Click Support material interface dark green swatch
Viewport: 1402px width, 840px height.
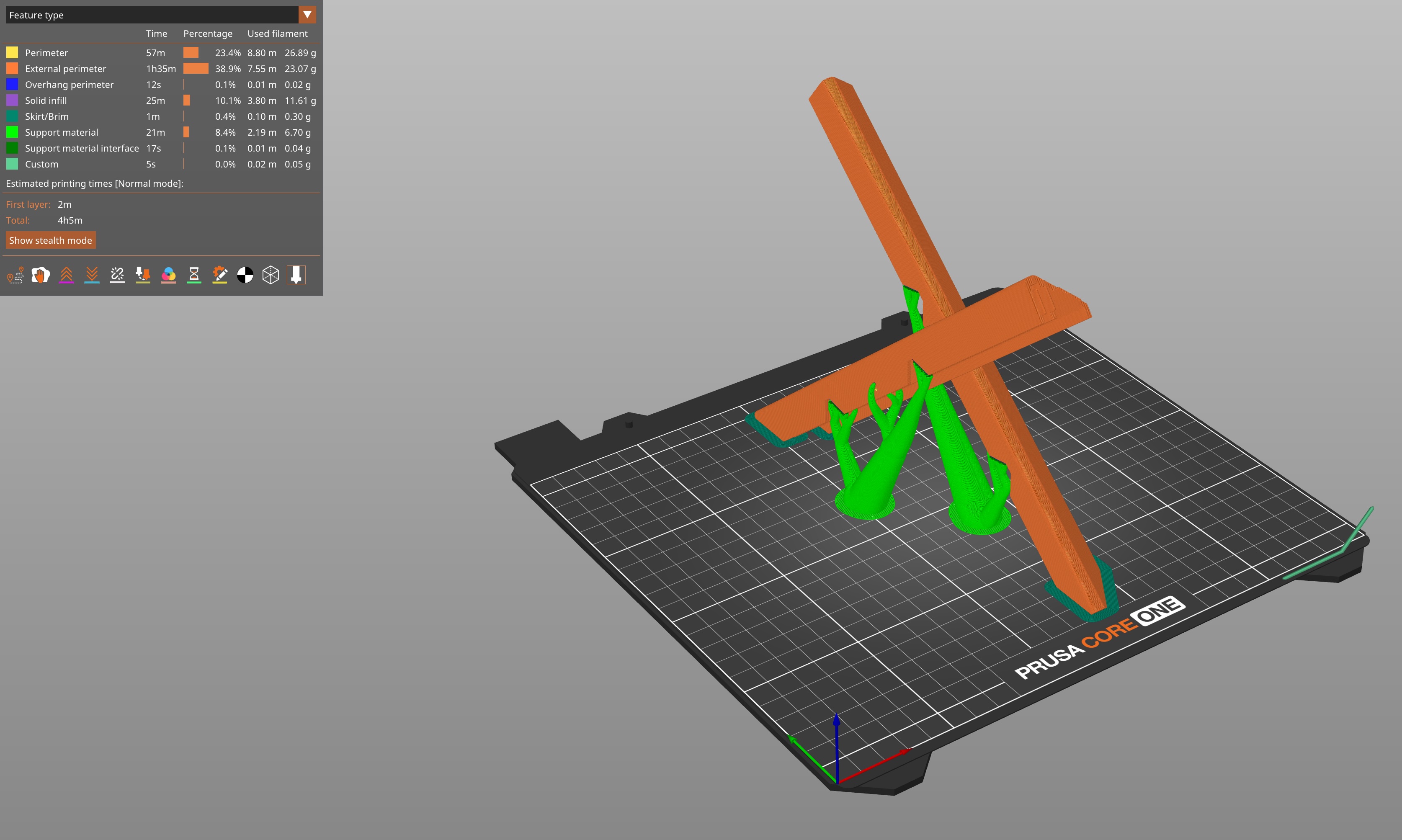coord(12,148)
